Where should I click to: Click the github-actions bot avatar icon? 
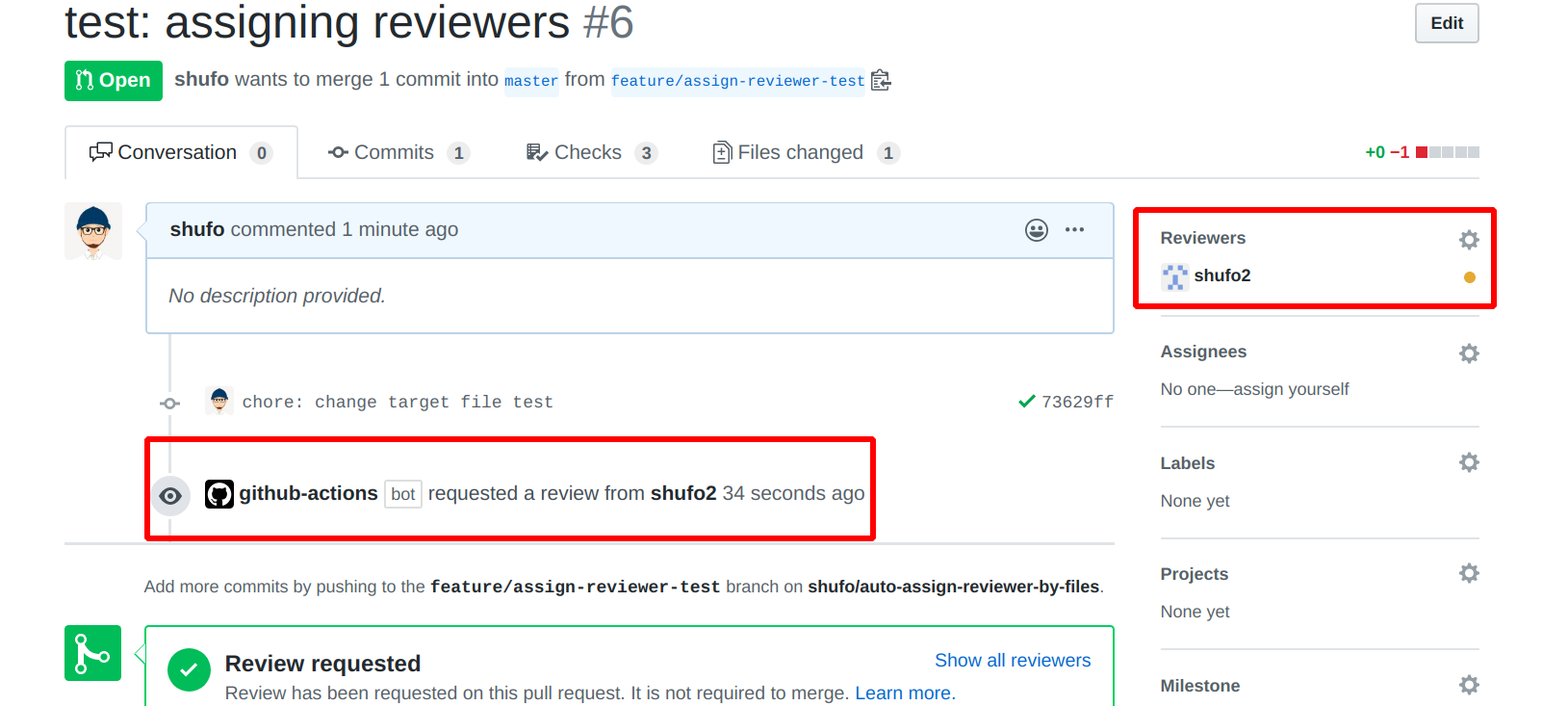point(219,494)
